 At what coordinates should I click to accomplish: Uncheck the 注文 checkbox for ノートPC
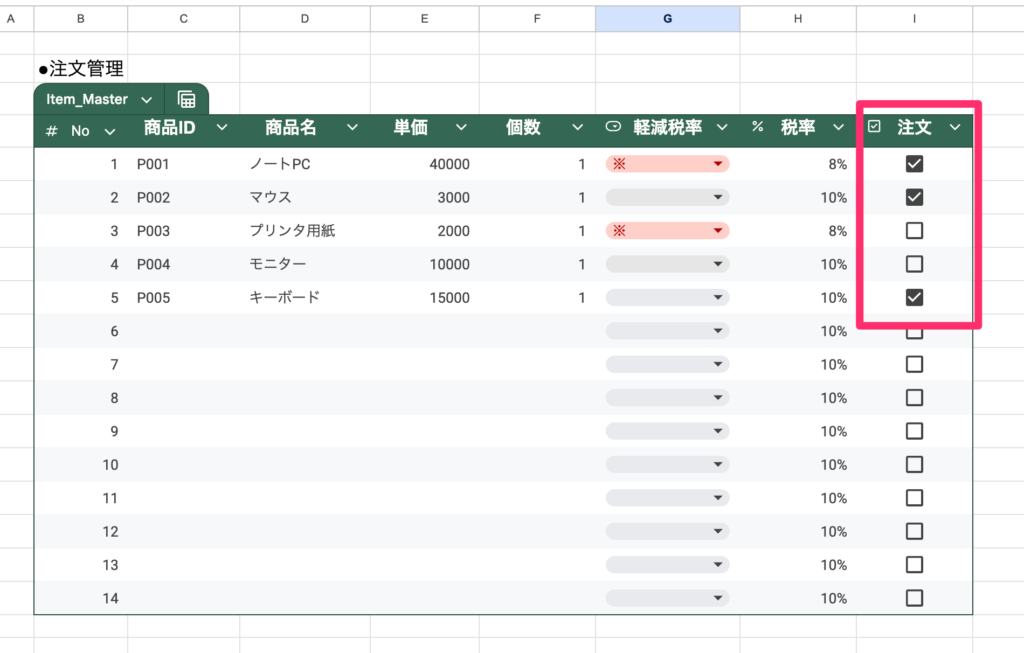(914, 164)
